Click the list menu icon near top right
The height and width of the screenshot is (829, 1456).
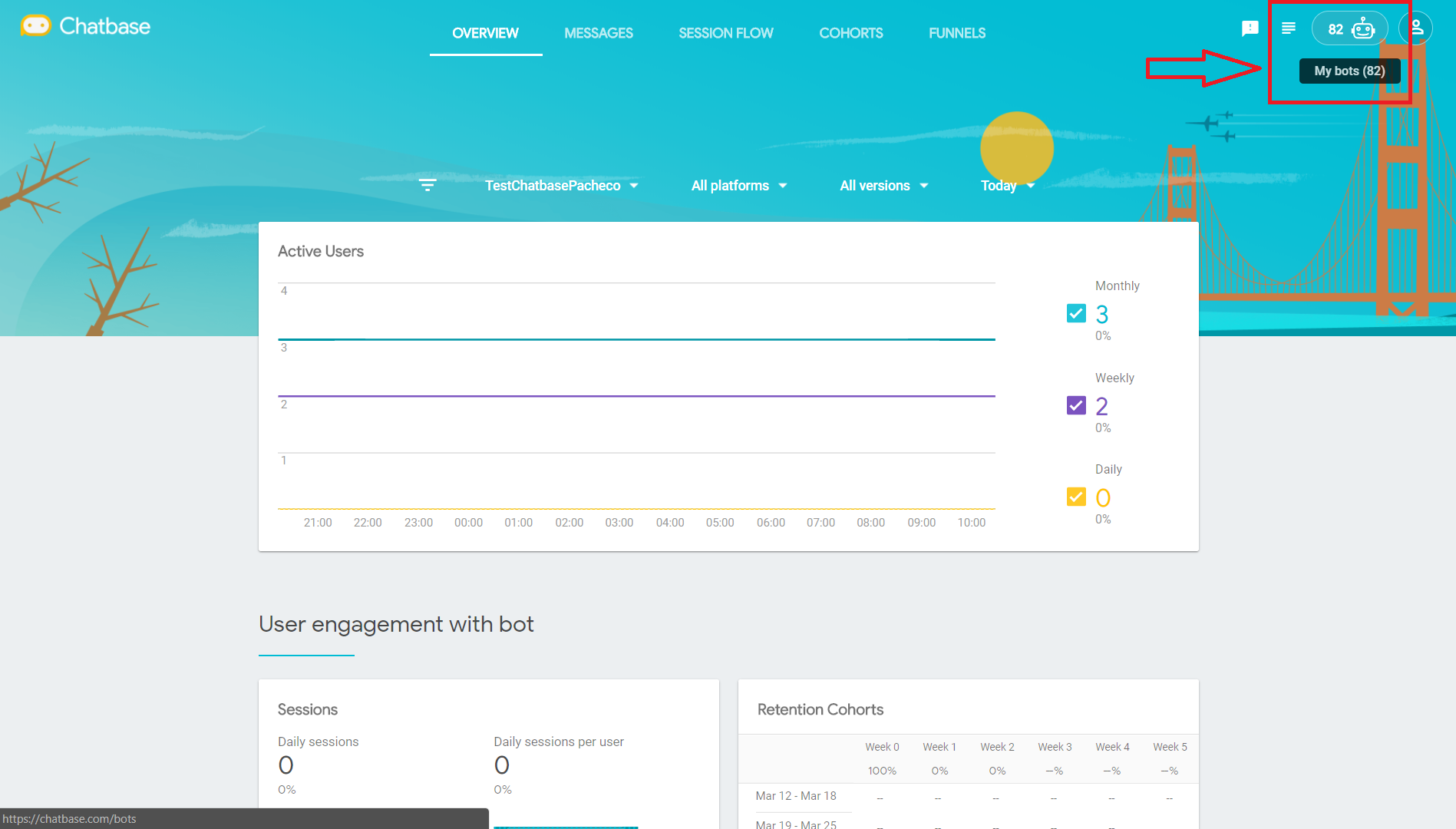pos(1289,28)
